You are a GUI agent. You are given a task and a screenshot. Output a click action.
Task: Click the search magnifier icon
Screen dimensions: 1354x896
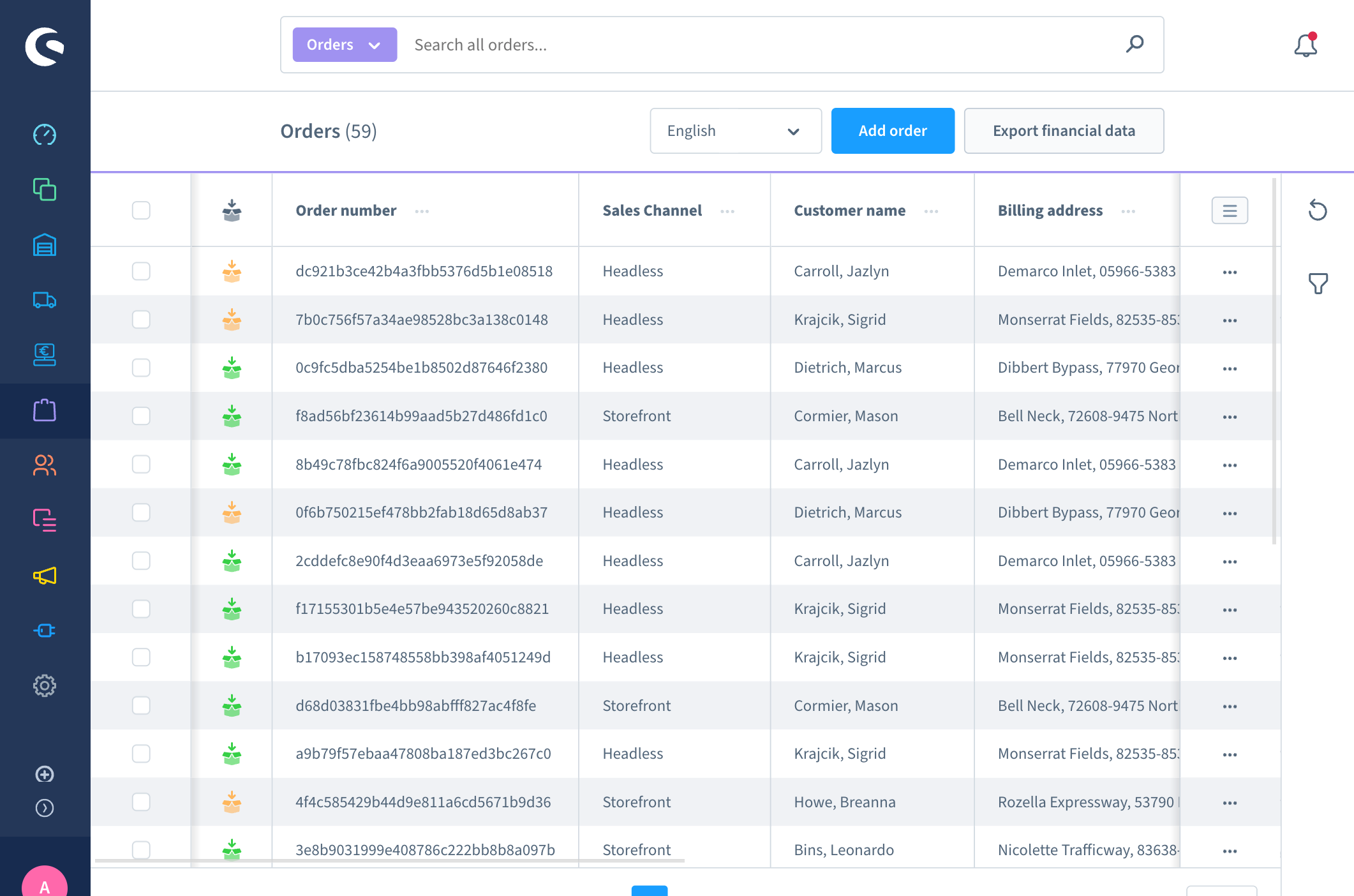1135,44
